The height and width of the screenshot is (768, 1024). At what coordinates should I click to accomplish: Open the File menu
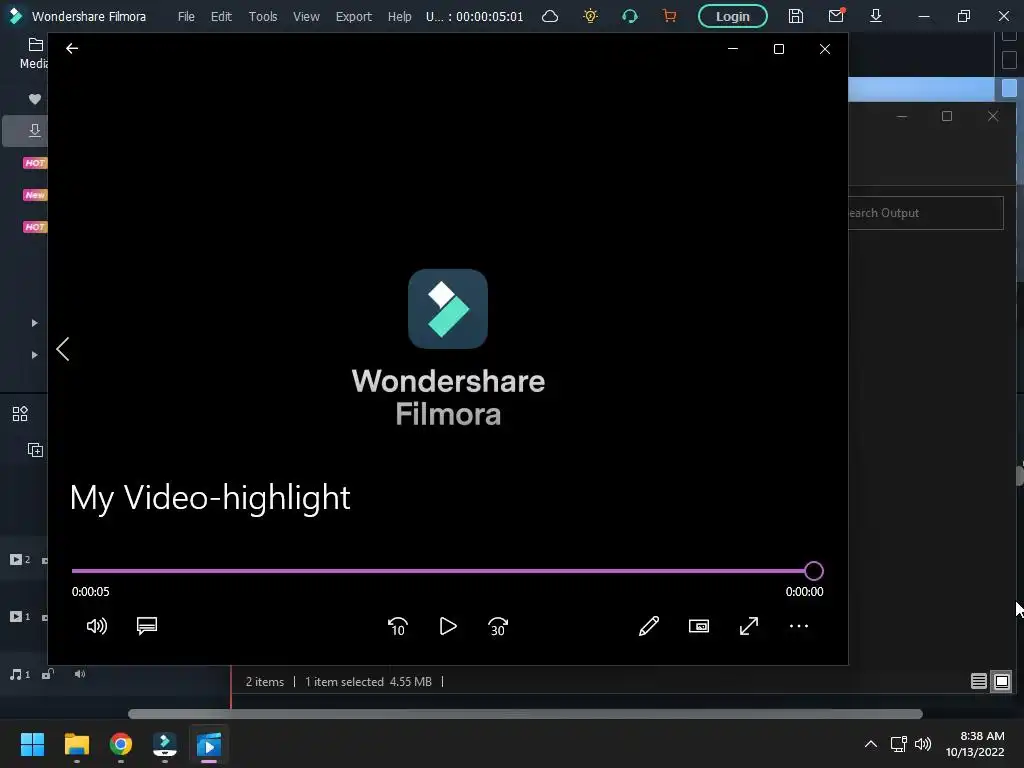pyautogui.click(x=186, y=16)
